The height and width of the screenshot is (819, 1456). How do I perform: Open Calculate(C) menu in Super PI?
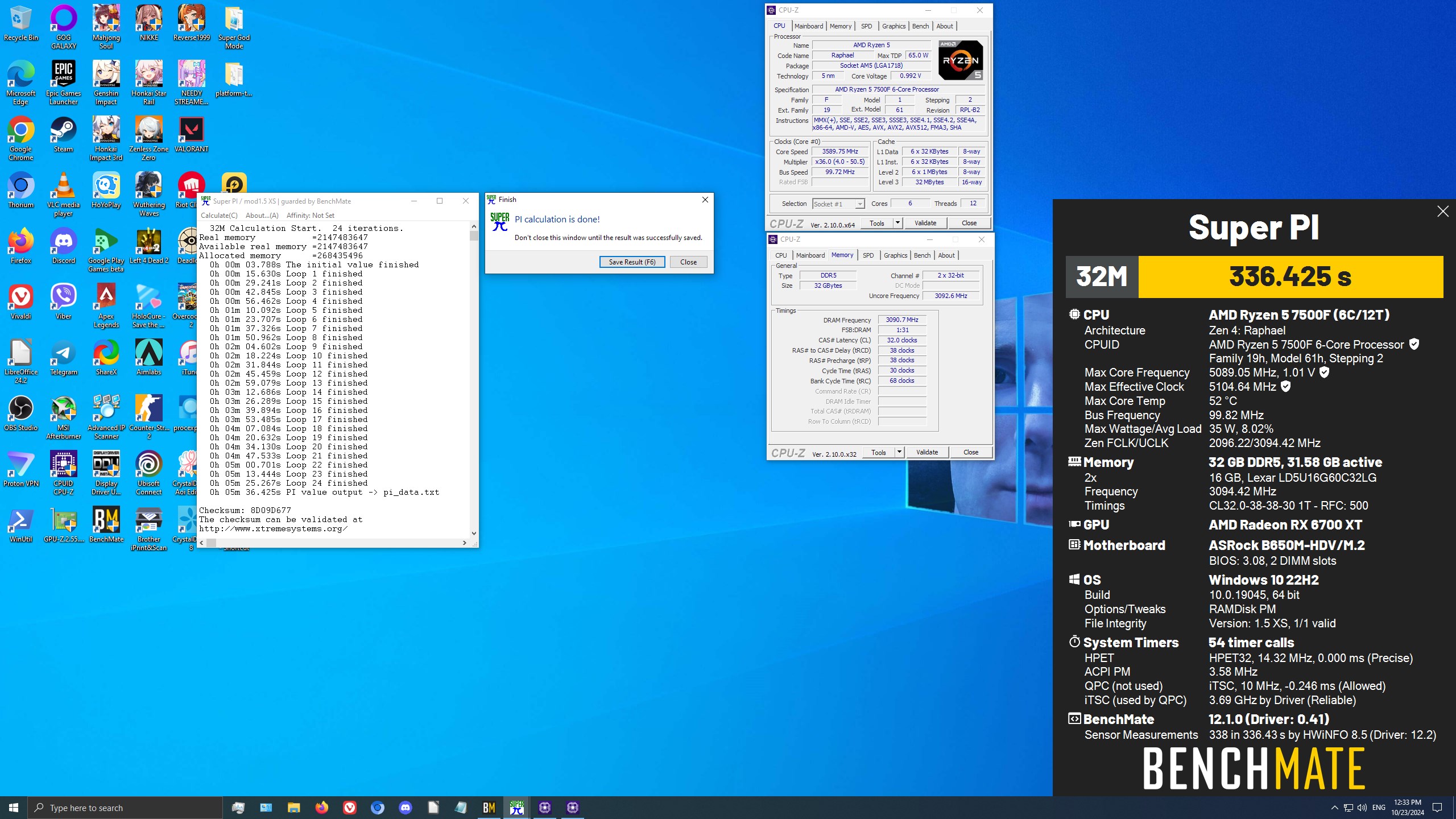[x=219, y=215]
